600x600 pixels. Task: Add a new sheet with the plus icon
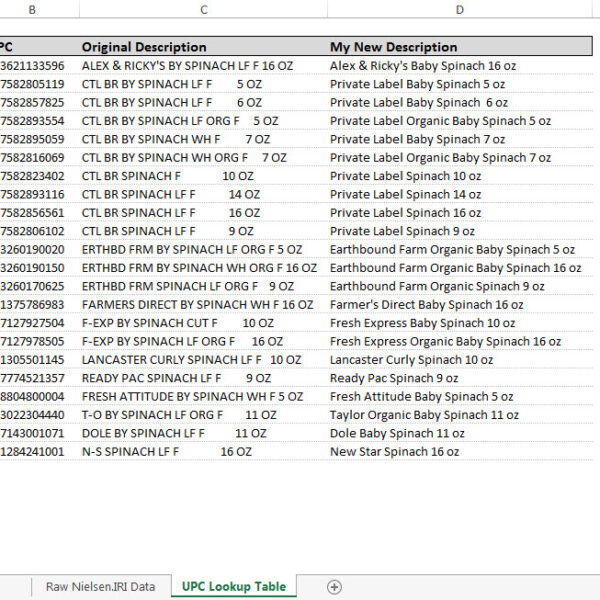coord(334,587)
